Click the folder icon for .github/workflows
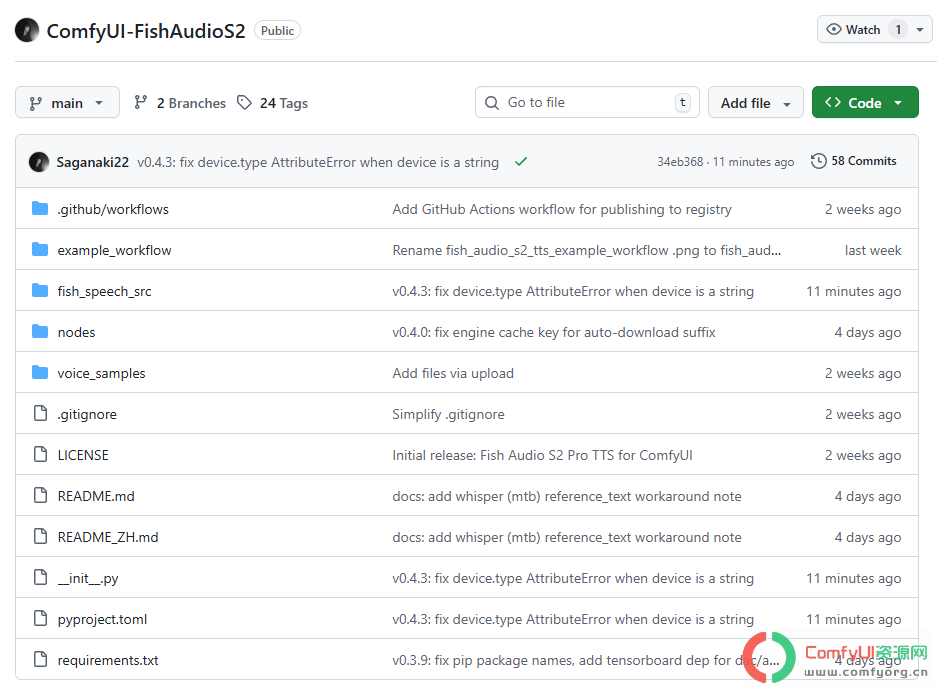The width and height of the screenshot is (937, 691). (x=40, y=209)
